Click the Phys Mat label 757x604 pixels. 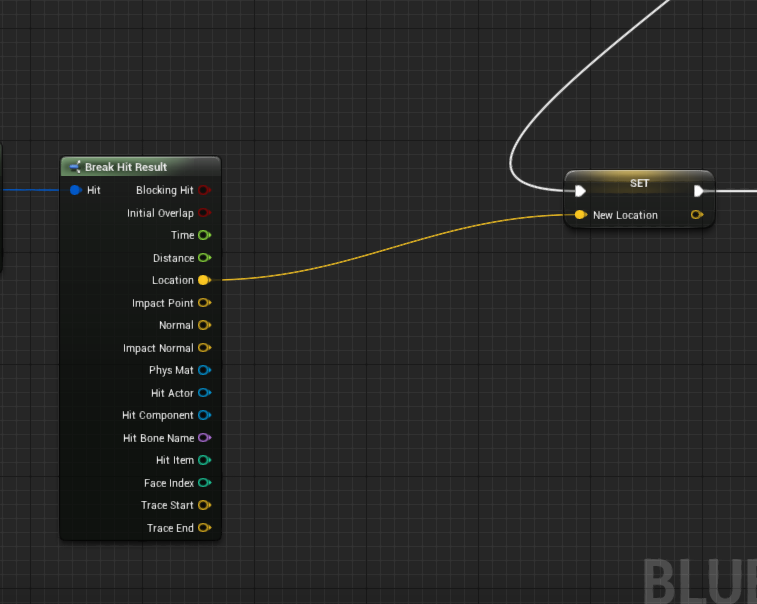[171, 370]
